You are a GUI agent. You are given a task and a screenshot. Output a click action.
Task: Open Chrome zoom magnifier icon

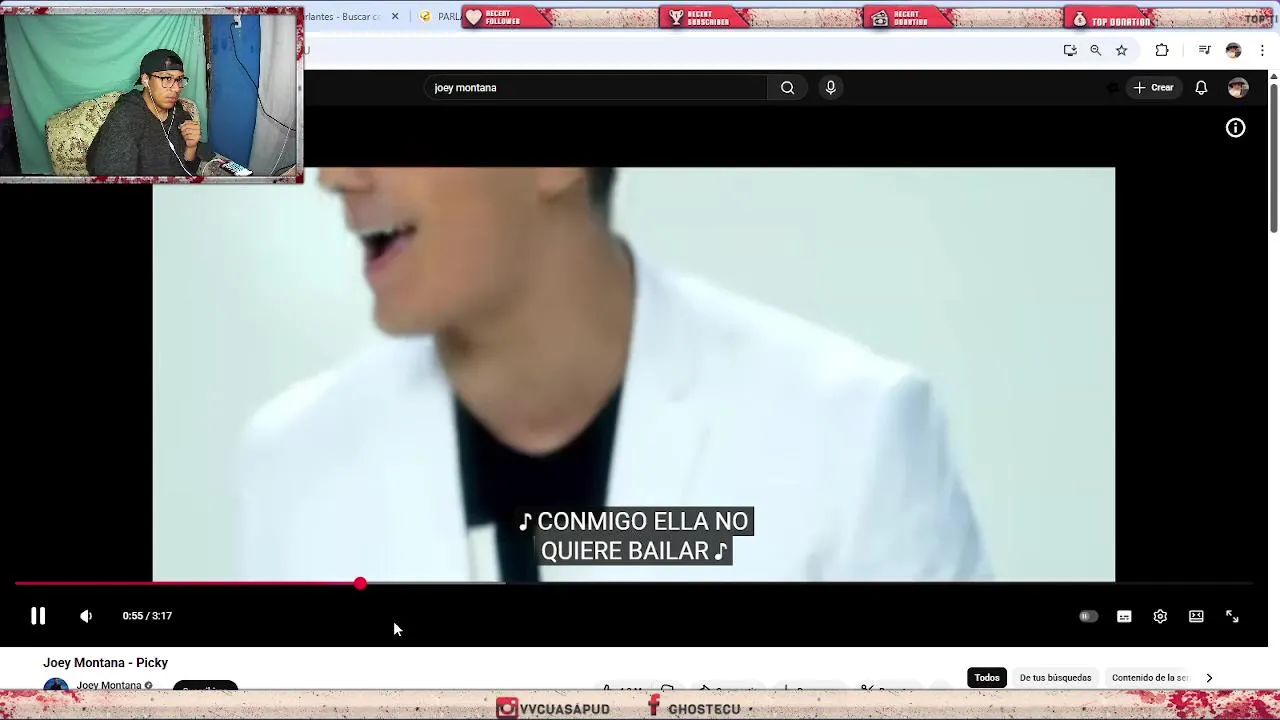[x=1096, y=50]
